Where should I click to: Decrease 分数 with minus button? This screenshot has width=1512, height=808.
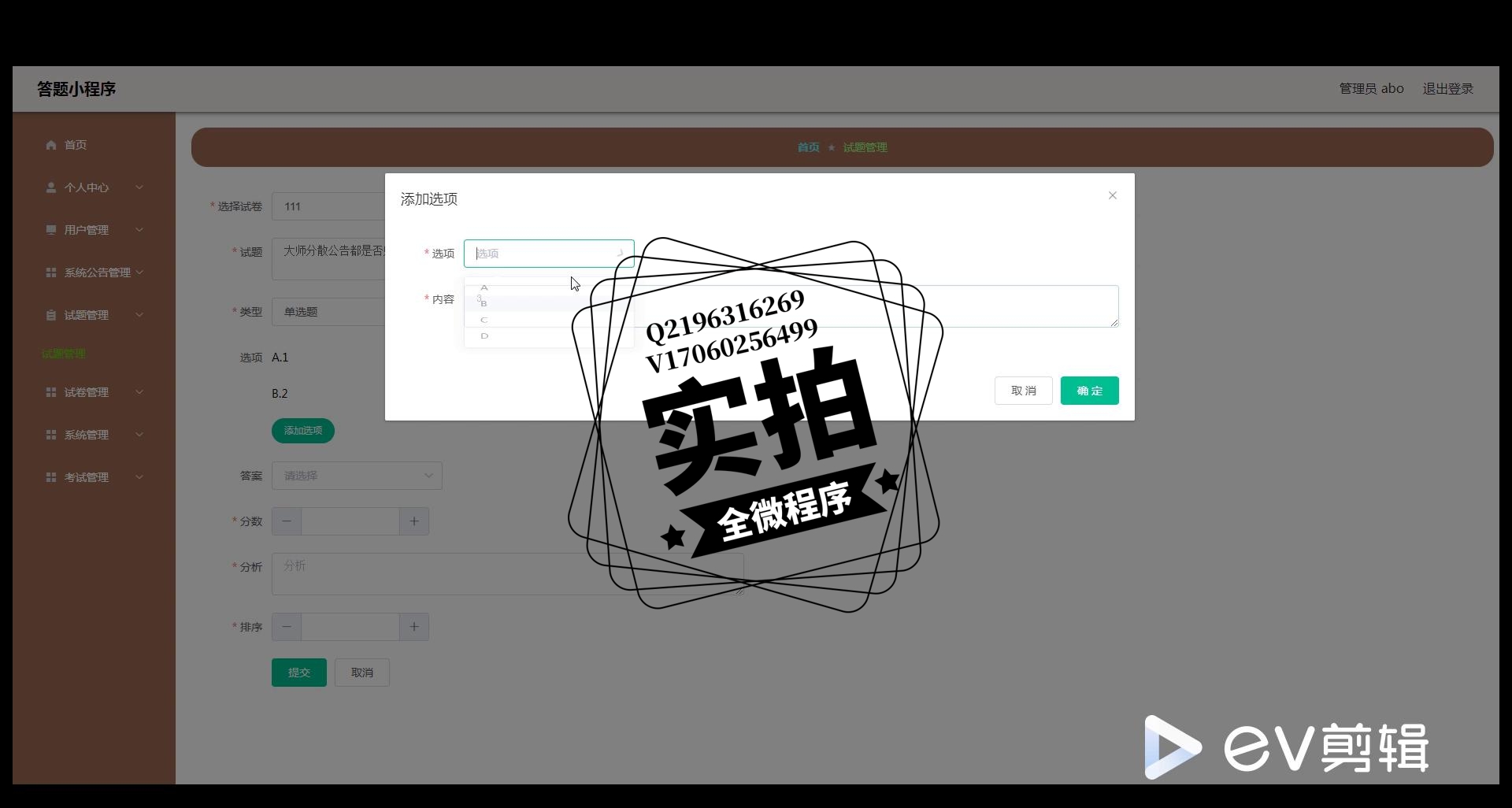click(287, 521)
